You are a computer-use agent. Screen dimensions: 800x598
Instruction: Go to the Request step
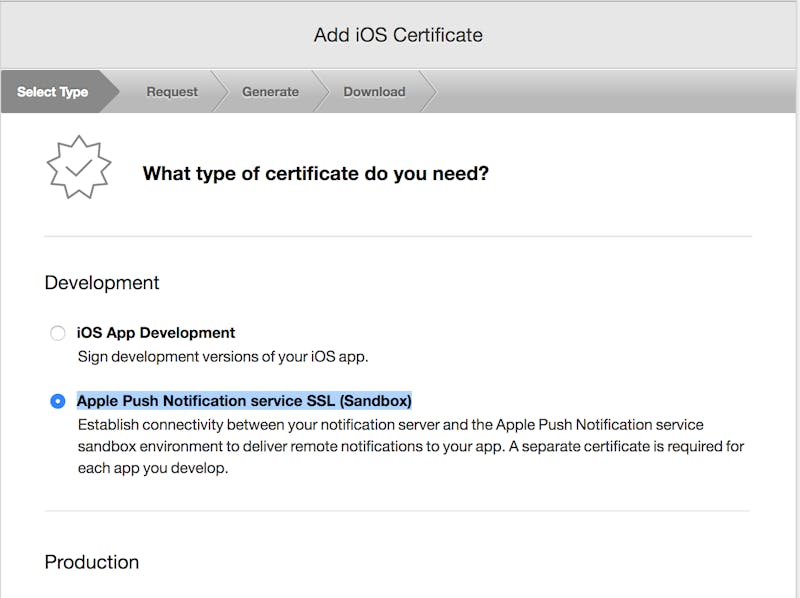172,92
